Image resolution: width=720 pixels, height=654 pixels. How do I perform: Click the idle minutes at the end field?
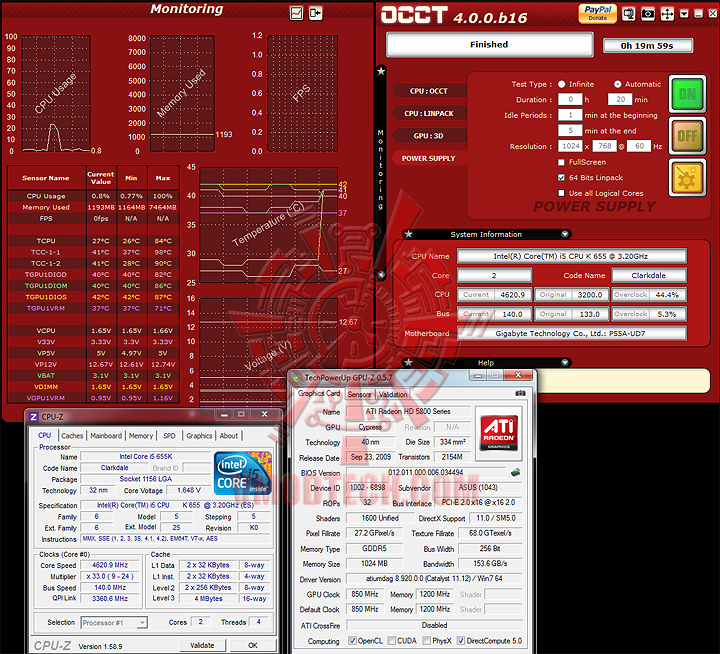click(570, 130)
